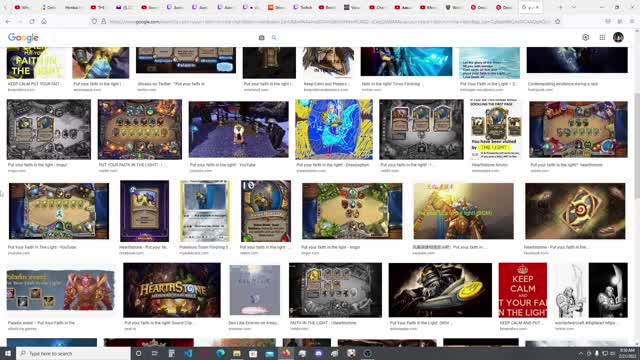640x360 pixels.
Task: Click the address bar URL field
Action: (x=331, y=21)
